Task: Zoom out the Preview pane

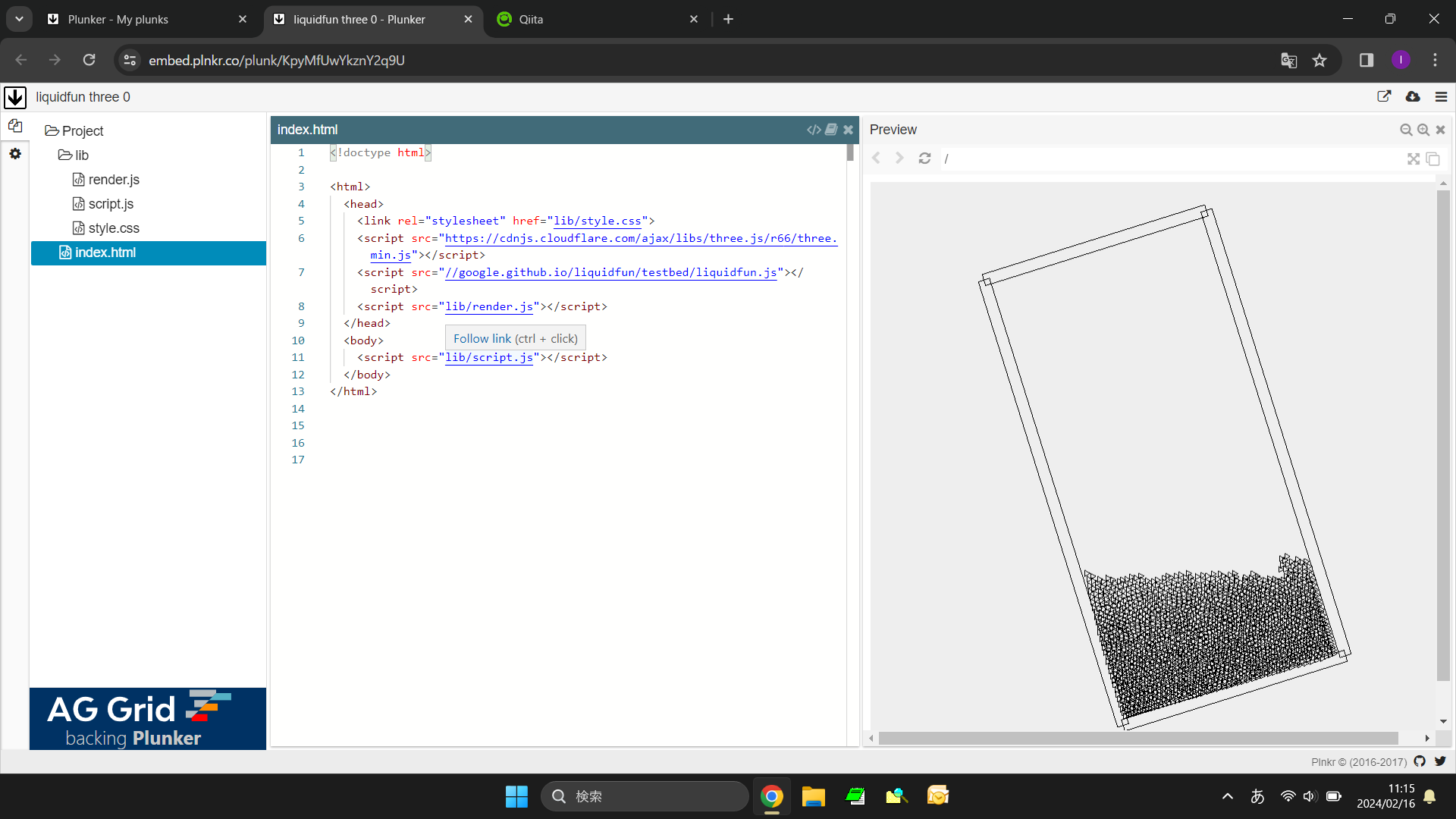Action: click(1406, 130)
